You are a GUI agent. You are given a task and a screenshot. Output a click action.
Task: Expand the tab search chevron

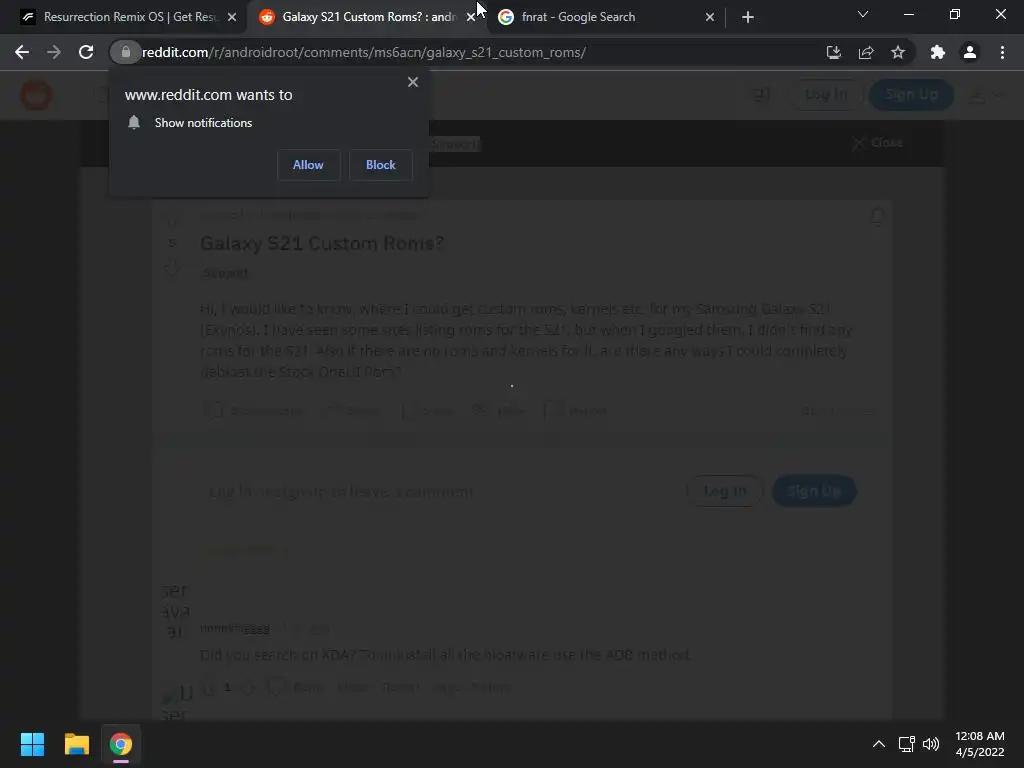863,14
